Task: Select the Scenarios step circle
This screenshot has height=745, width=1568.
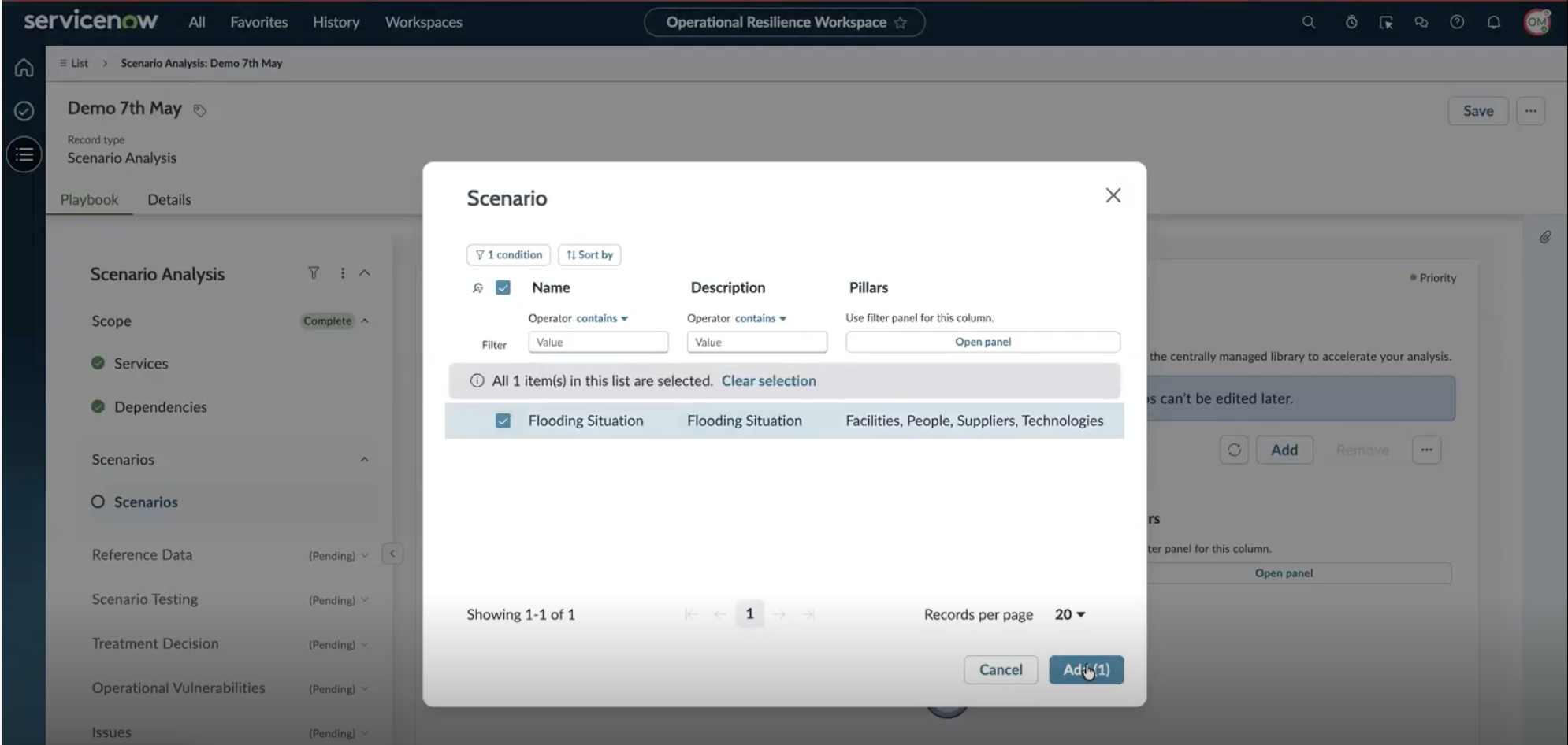Action: pos(98,502)
